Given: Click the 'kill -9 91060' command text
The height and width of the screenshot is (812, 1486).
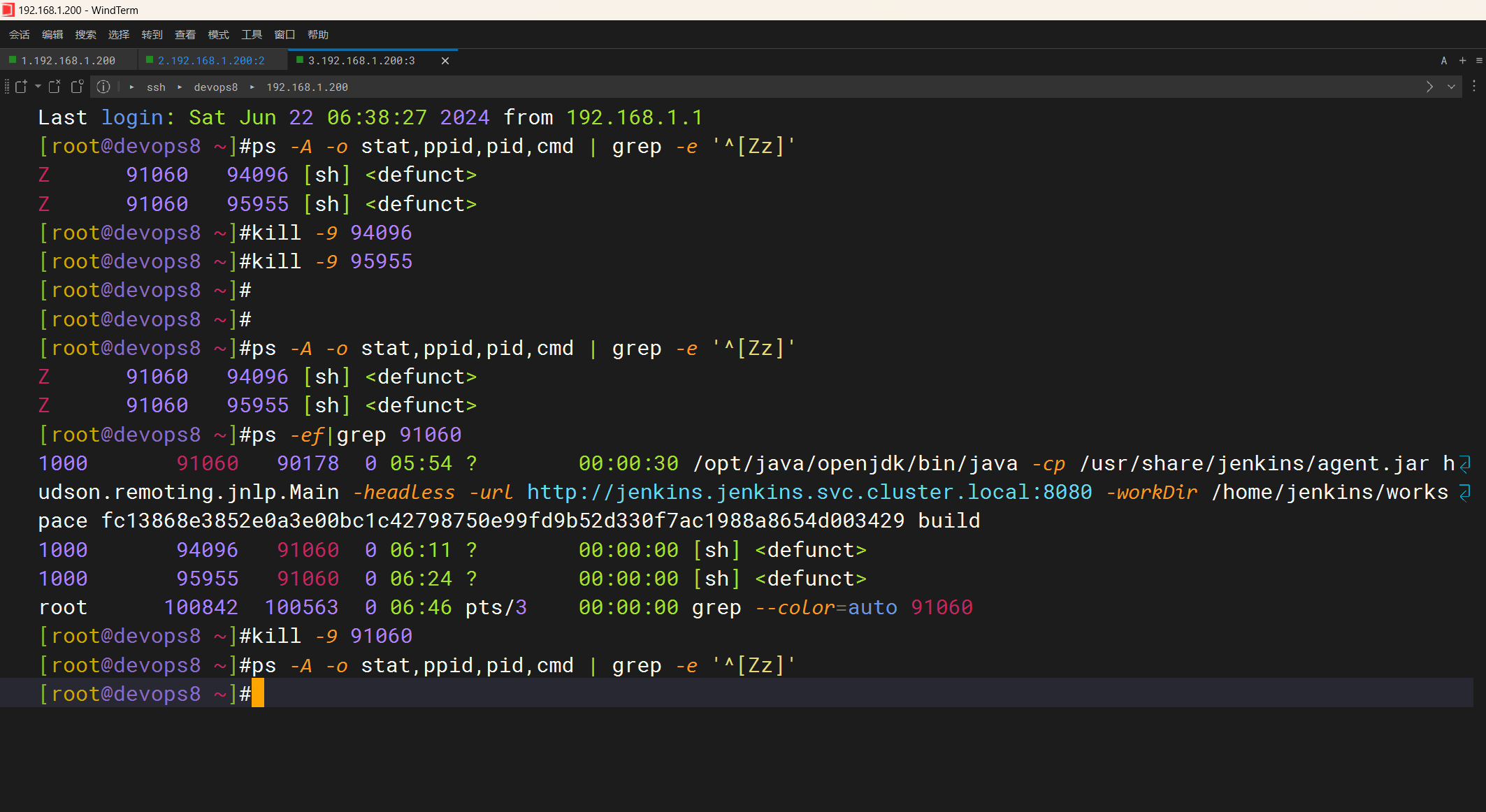Looking at the screenshot, I should [332, 636].
